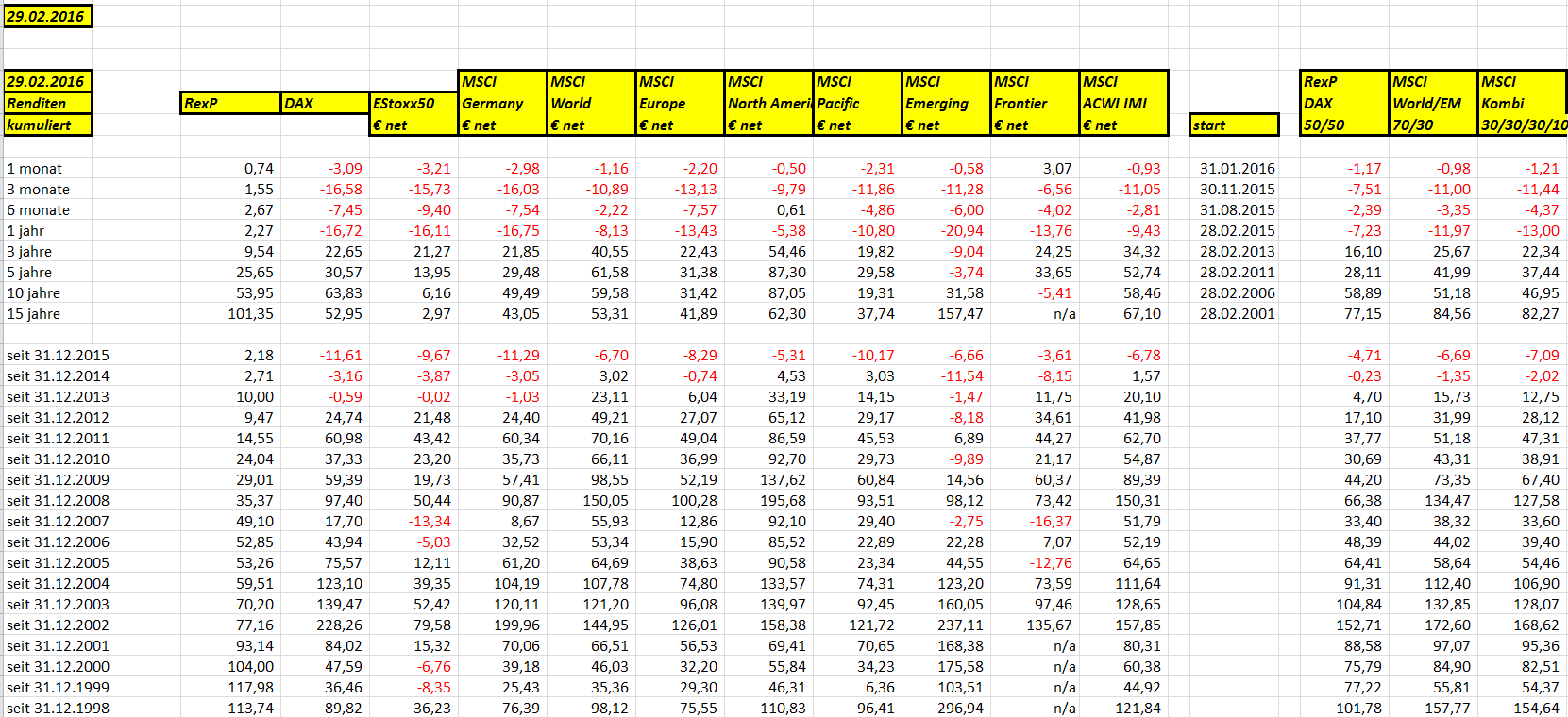The image size is (1568, 717).
Task: Select DAX value 228,26 for seit 31.12.2002
Action: [339, 625]
